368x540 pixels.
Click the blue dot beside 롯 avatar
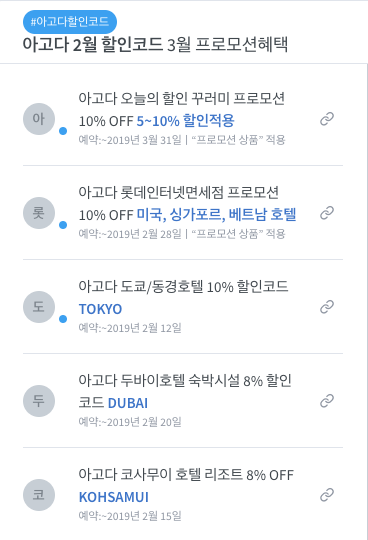[x=63, y=225]
